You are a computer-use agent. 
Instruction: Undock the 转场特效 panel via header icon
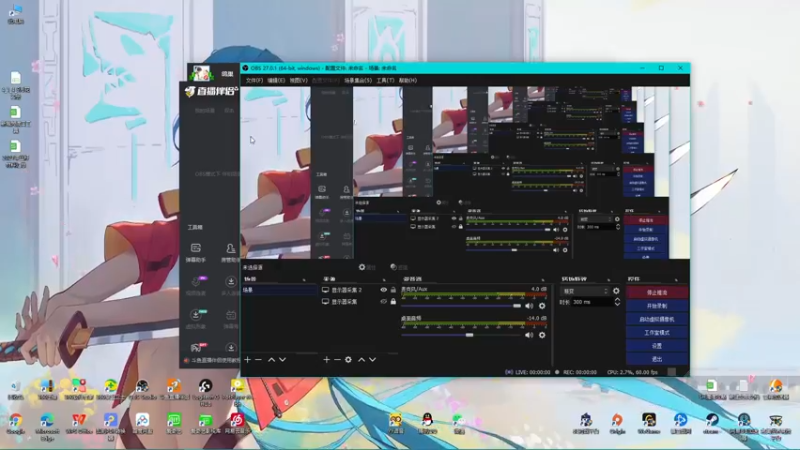coord(608,280)
